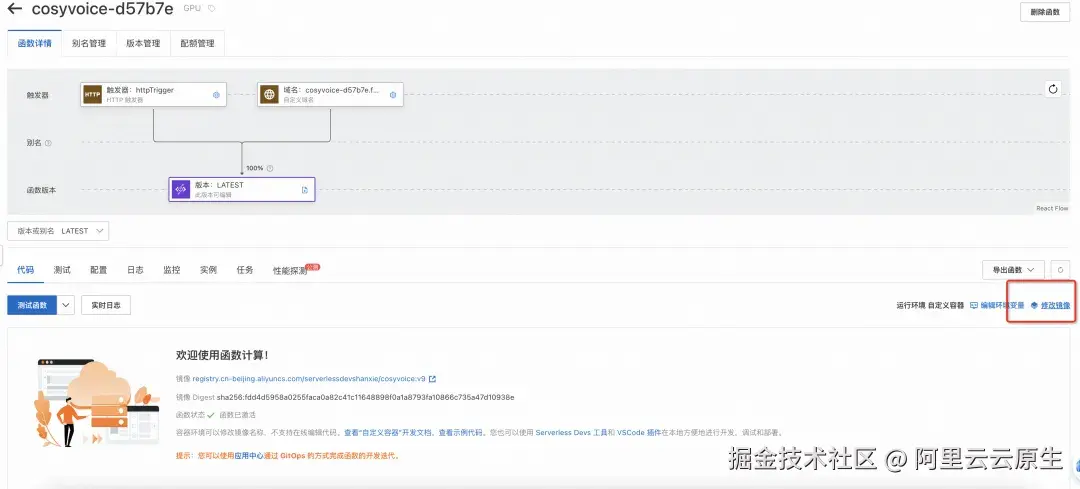The height and width of the screenshot is (489, 1080).
Task: Switch to the 函数详情 tab
Action: pyautogui.click(x=34, y=43)
